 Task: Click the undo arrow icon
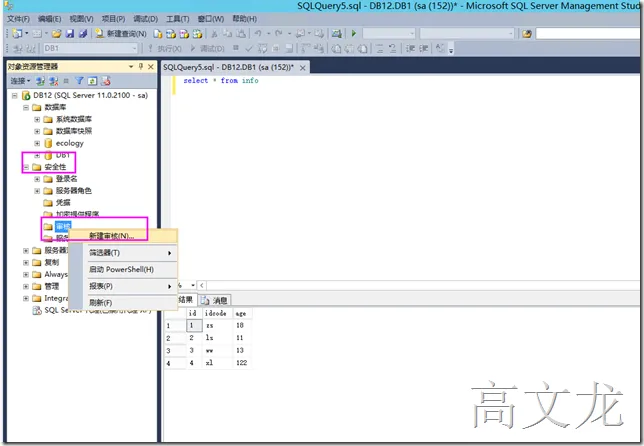point(258,33)
